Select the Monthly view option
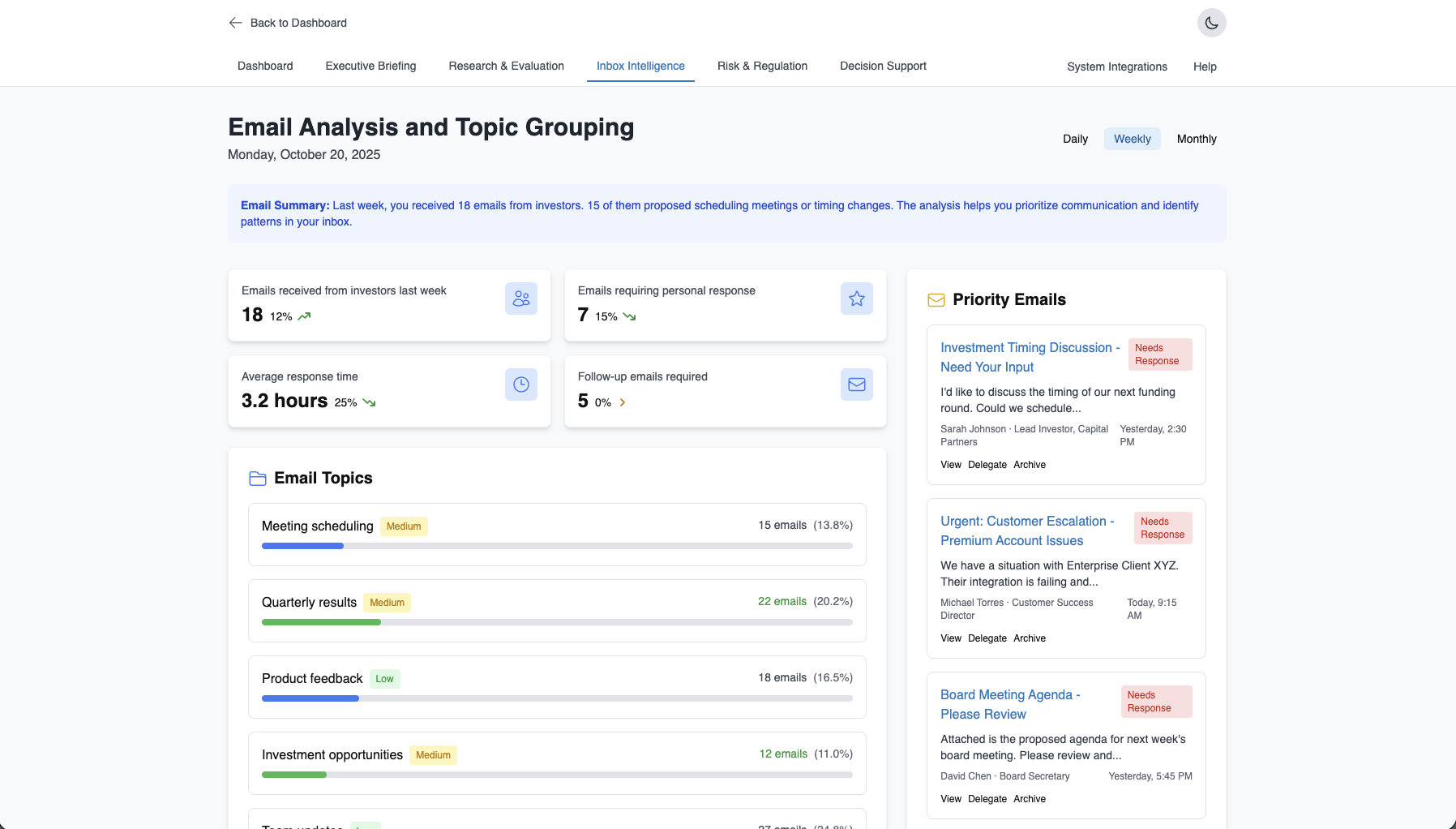Viewport: 1456px width, 829px height. tap(1197, 139)
